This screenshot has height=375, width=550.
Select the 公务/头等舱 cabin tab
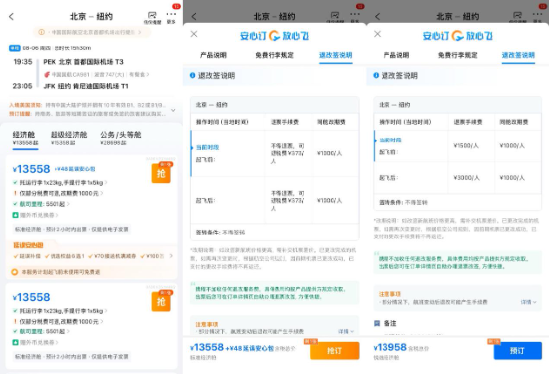(x=120, y=138)
